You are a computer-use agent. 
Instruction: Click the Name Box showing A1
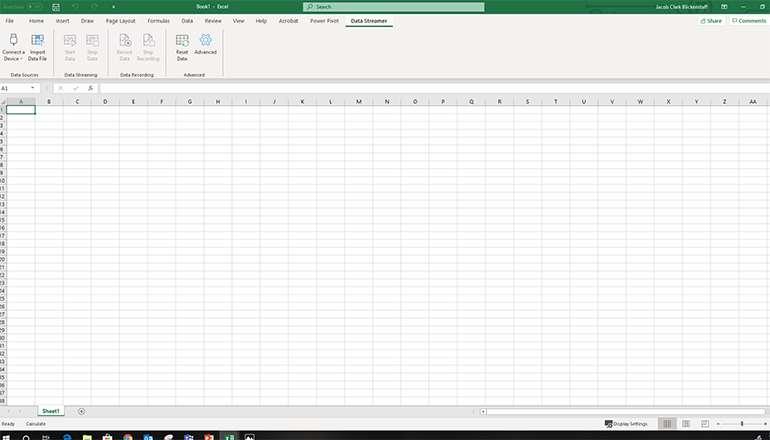click(x=15, y=88)
